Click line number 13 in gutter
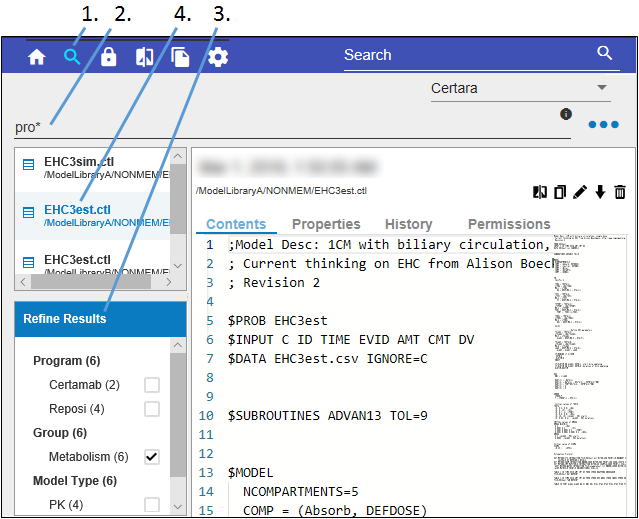Viewport: 639px width, 519px height. [x=206, y=473]
